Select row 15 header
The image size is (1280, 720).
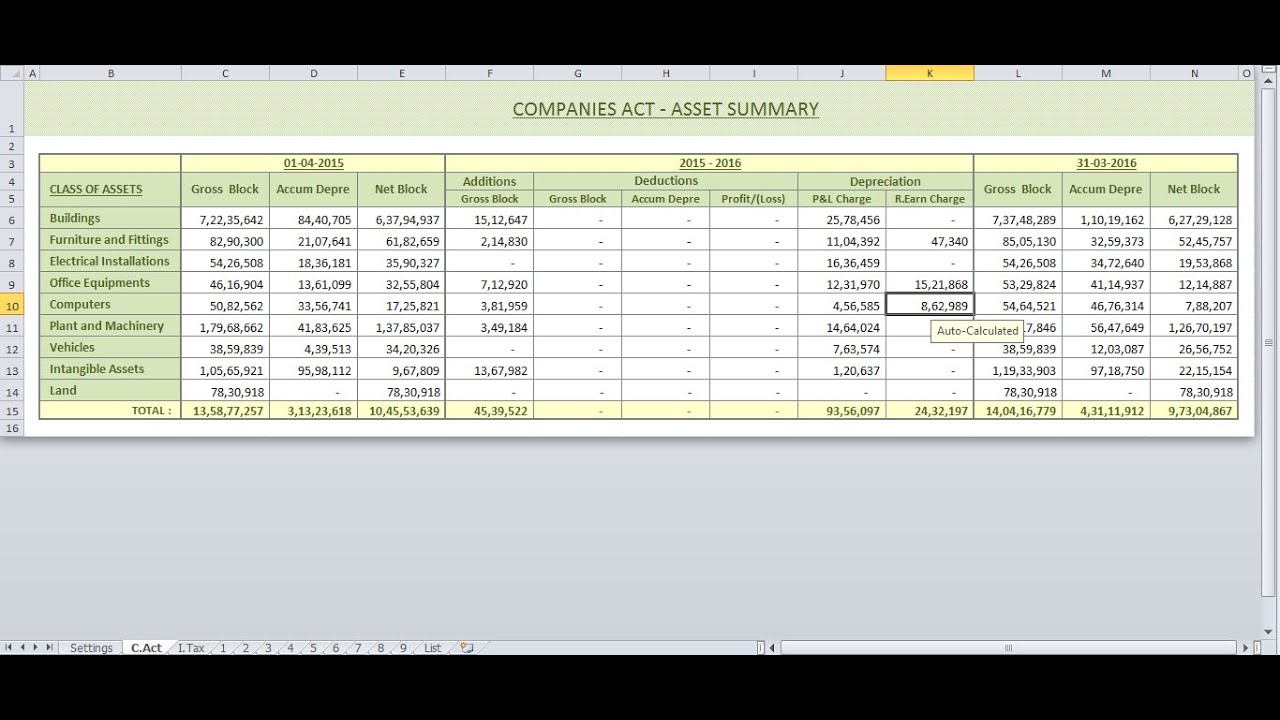tap(11, 411)
